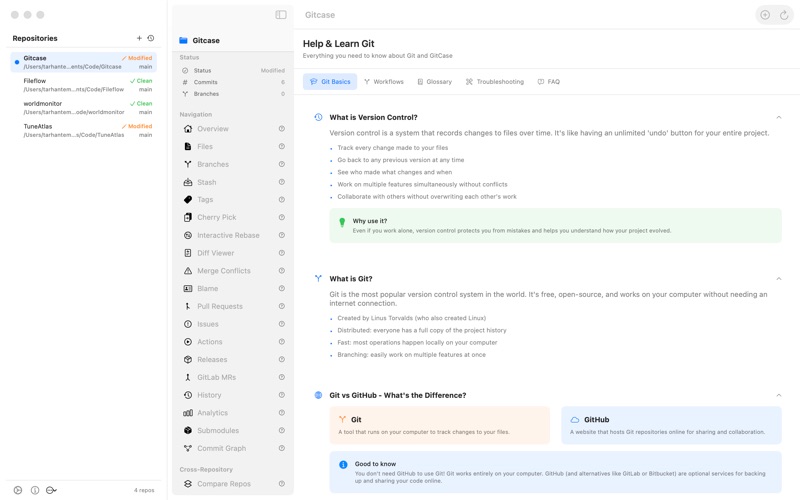Click the Cherry Pick icon
The width and height of the screenshot is (800, 500).
pyautogui.click(x=188, y=217)
